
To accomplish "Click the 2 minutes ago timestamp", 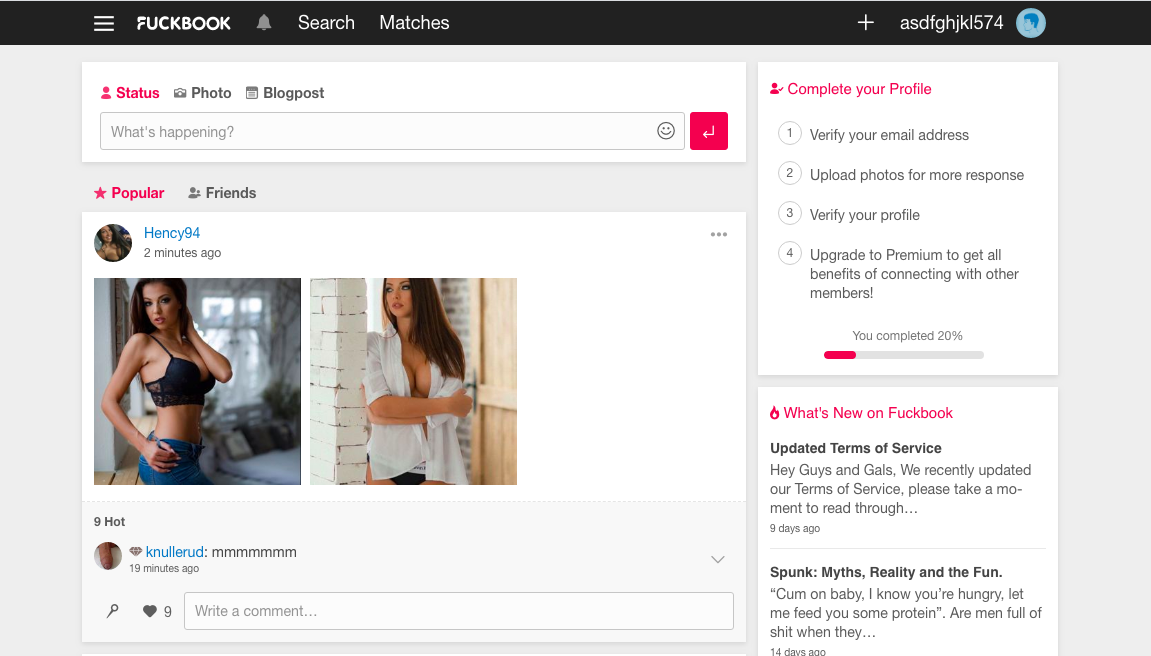I will click(x=182, y=252).
